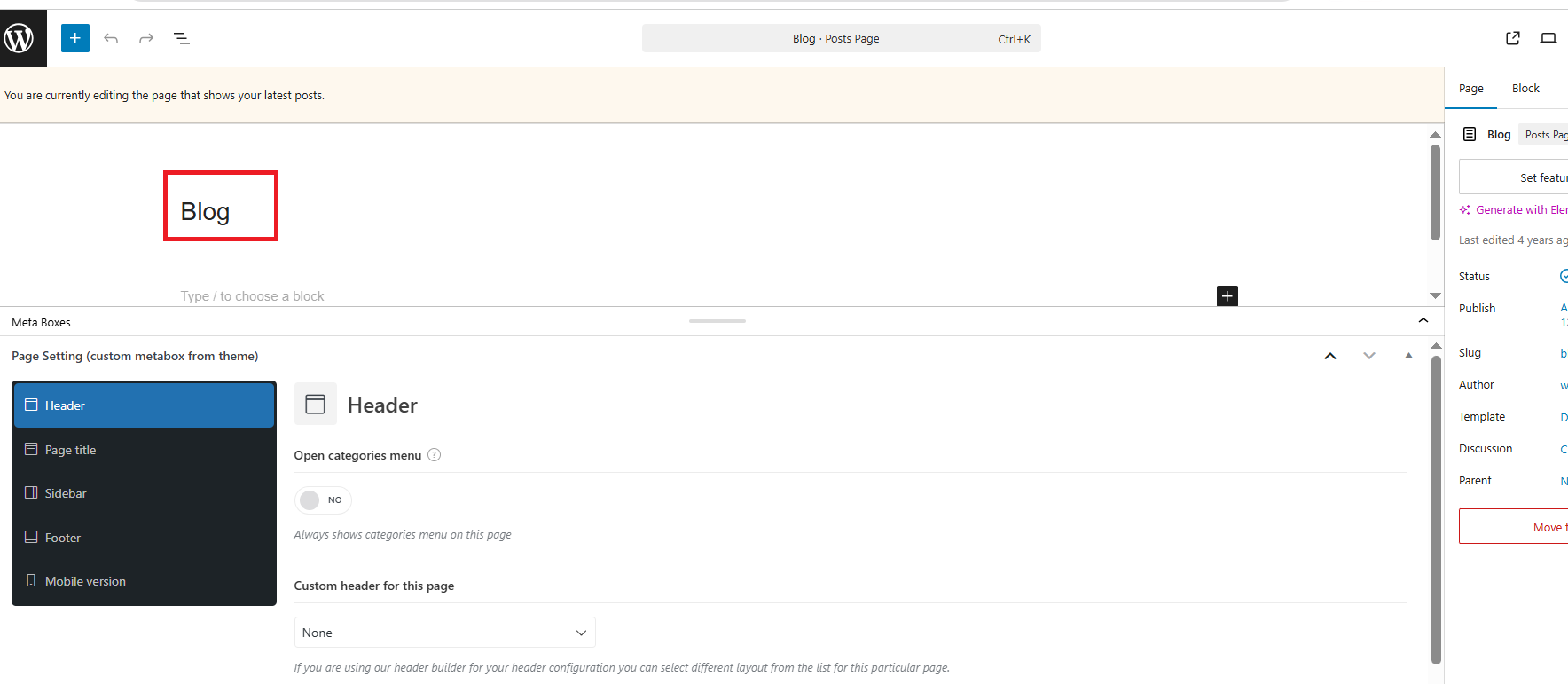Click the Status label in the sidebar

1474,277
